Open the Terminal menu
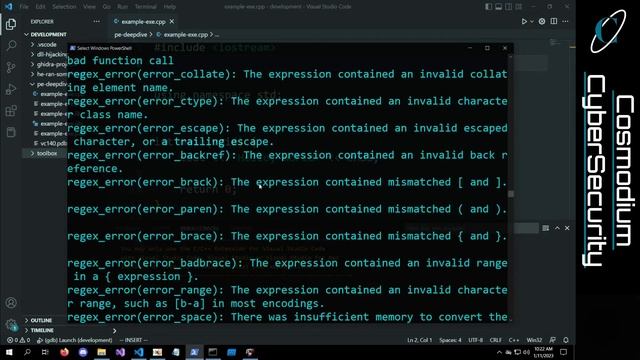 pyautogui.click(x=146, y=7)
